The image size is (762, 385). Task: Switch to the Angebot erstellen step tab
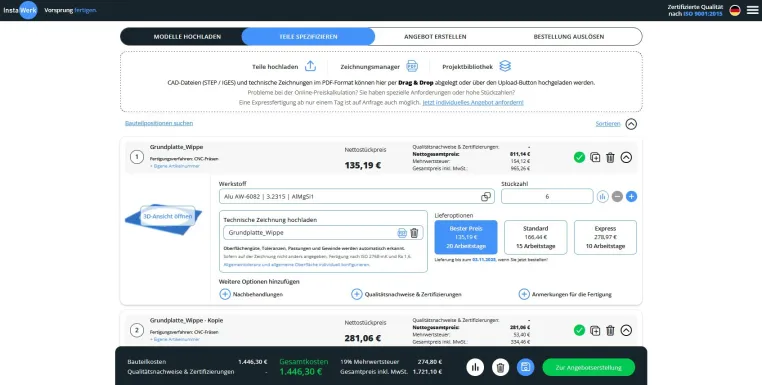click(435, 36)
